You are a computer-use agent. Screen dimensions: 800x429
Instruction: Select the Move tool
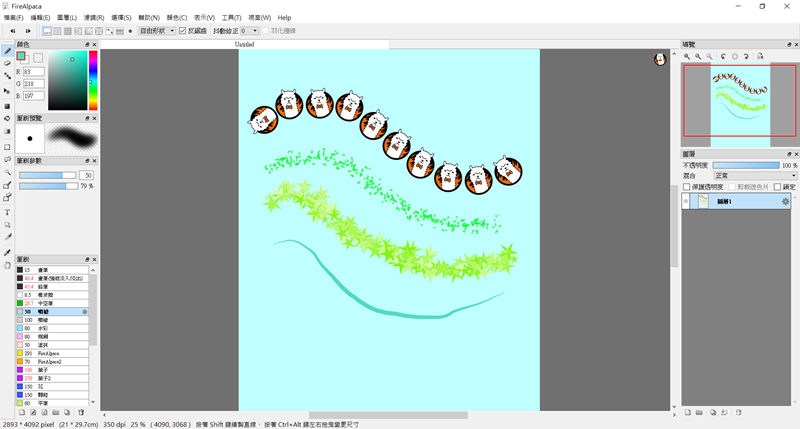(8, 90)
